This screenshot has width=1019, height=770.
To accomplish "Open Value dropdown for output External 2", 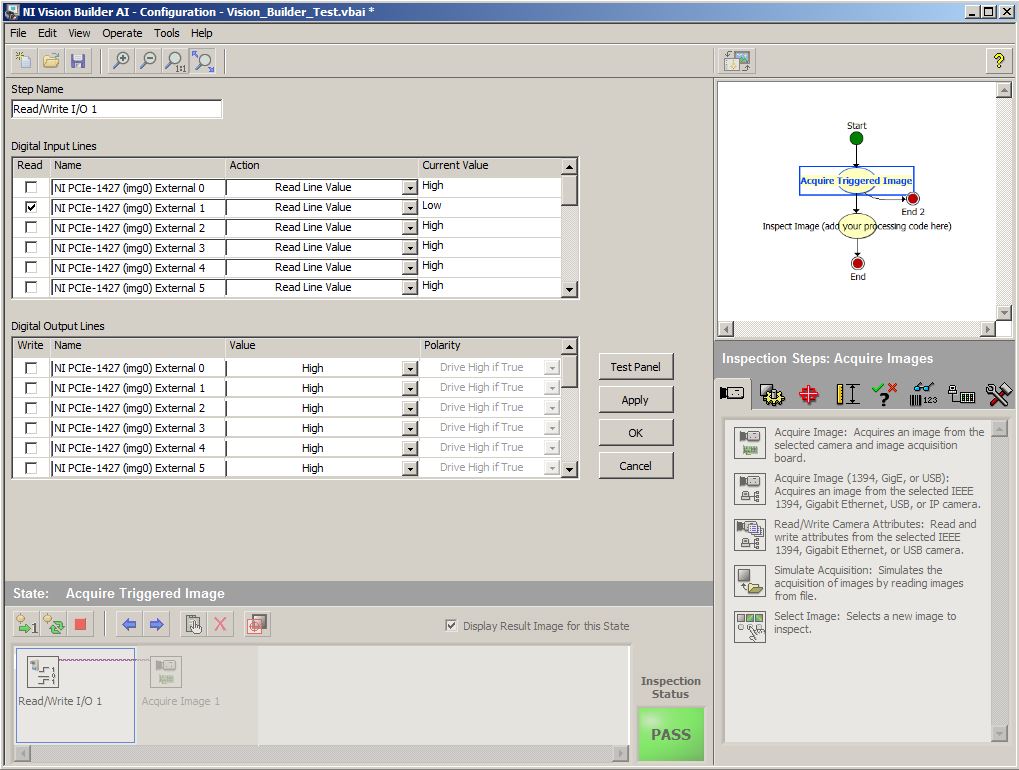I will click(x=409, y=409).
